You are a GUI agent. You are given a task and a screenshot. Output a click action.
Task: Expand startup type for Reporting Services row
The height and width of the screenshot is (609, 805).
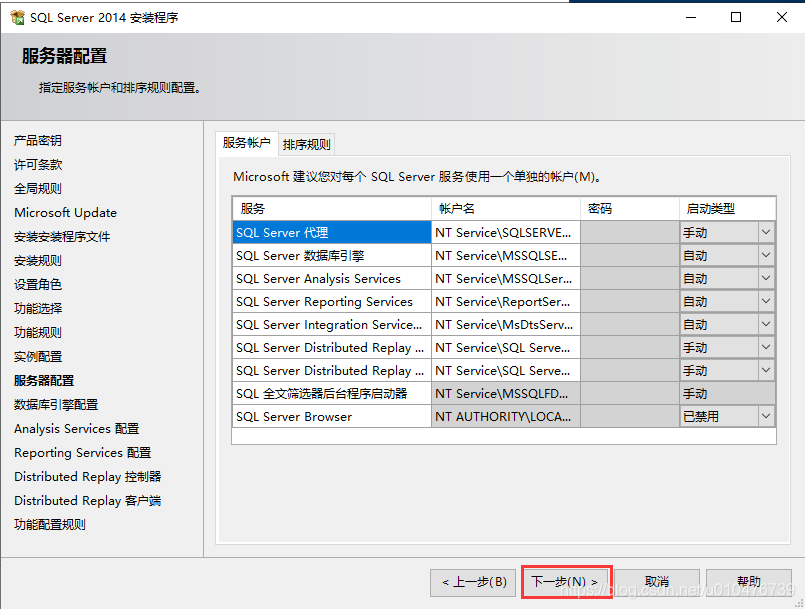[766, 301]
